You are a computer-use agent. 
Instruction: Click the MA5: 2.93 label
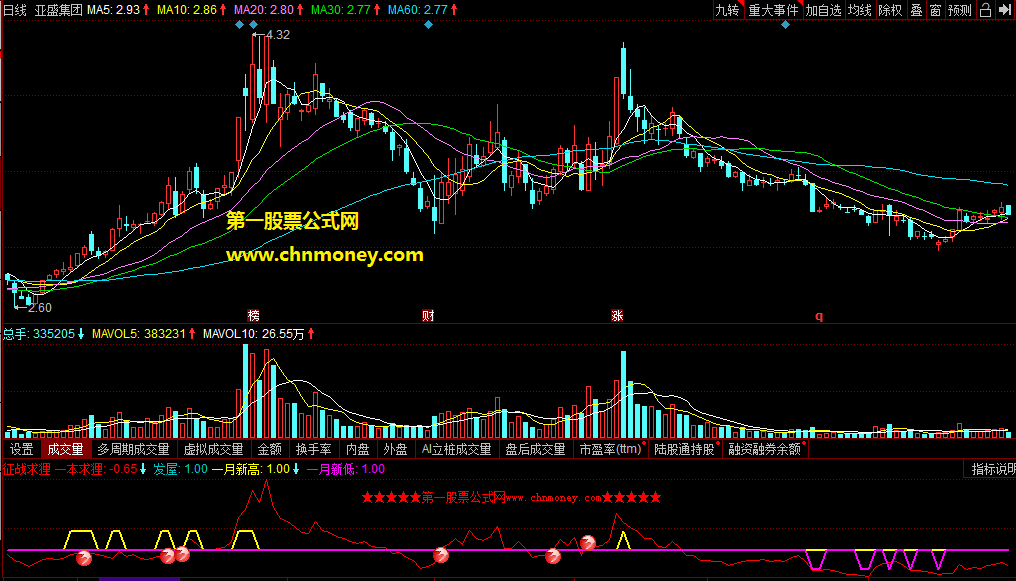(x=114, y=10)
